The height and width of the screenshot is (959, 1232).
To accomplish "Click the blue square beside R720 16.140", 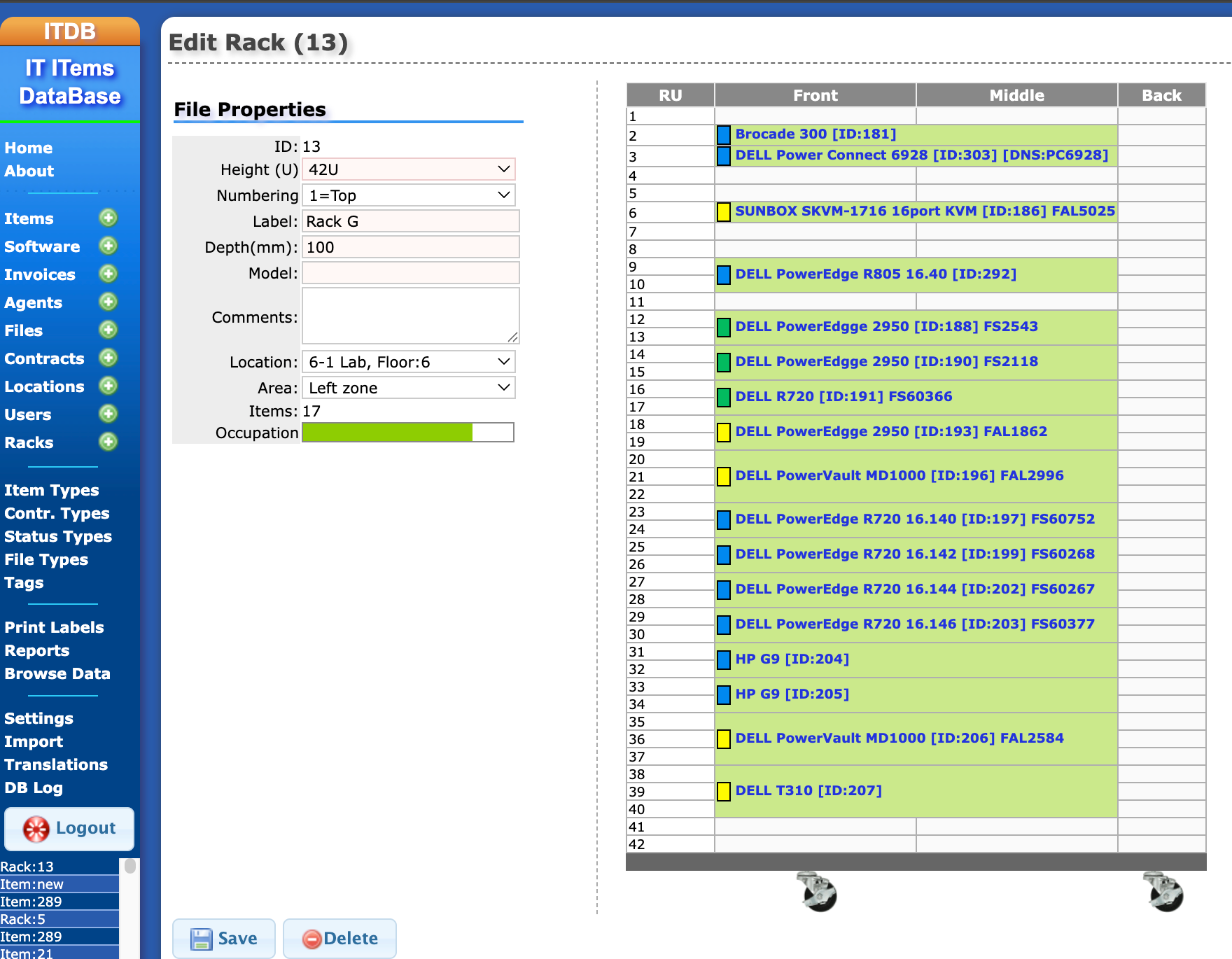I will tap(724, 519).
